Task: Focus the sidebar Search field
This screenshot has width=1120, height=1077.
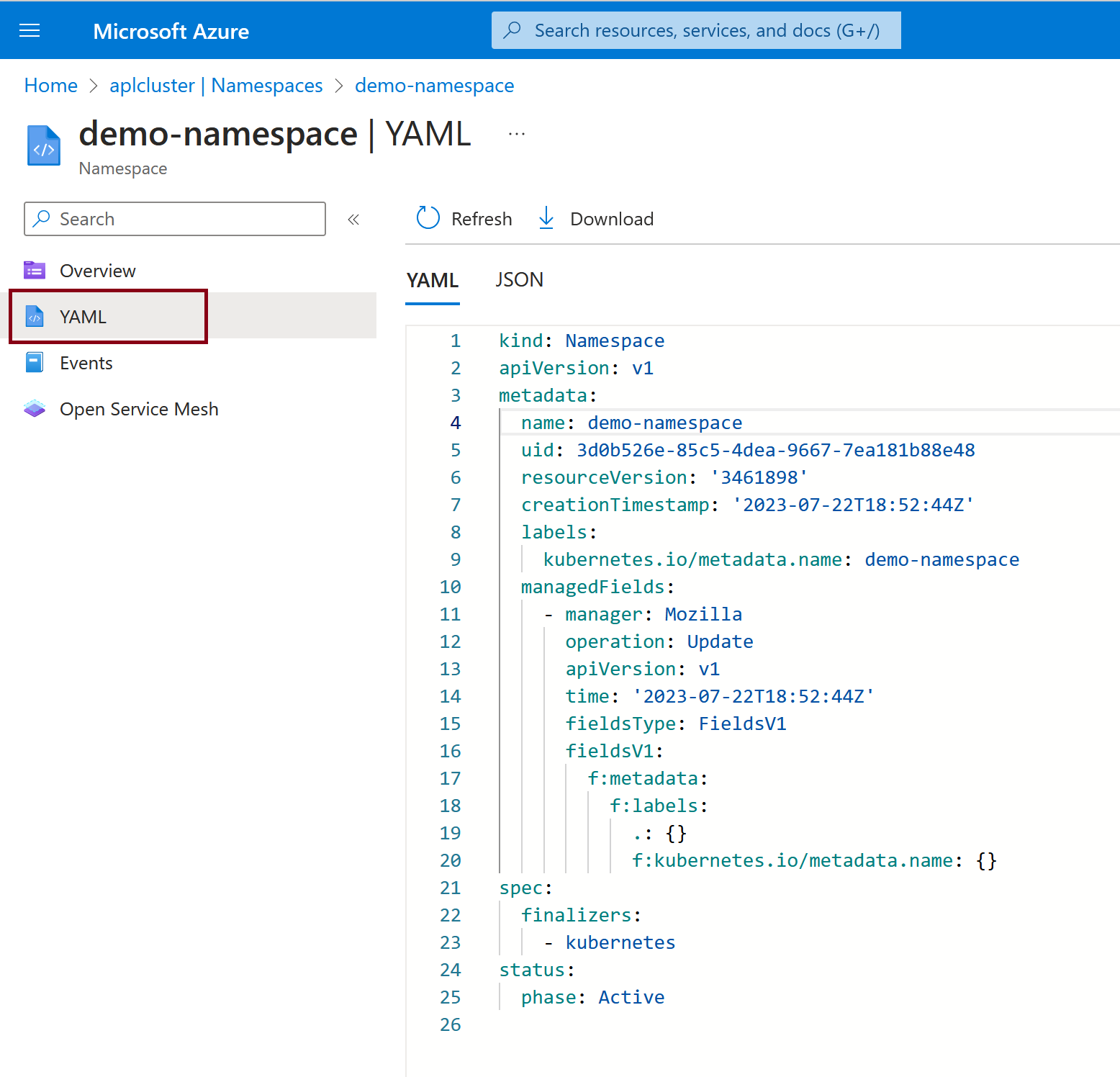Action: tap(175, 219)
